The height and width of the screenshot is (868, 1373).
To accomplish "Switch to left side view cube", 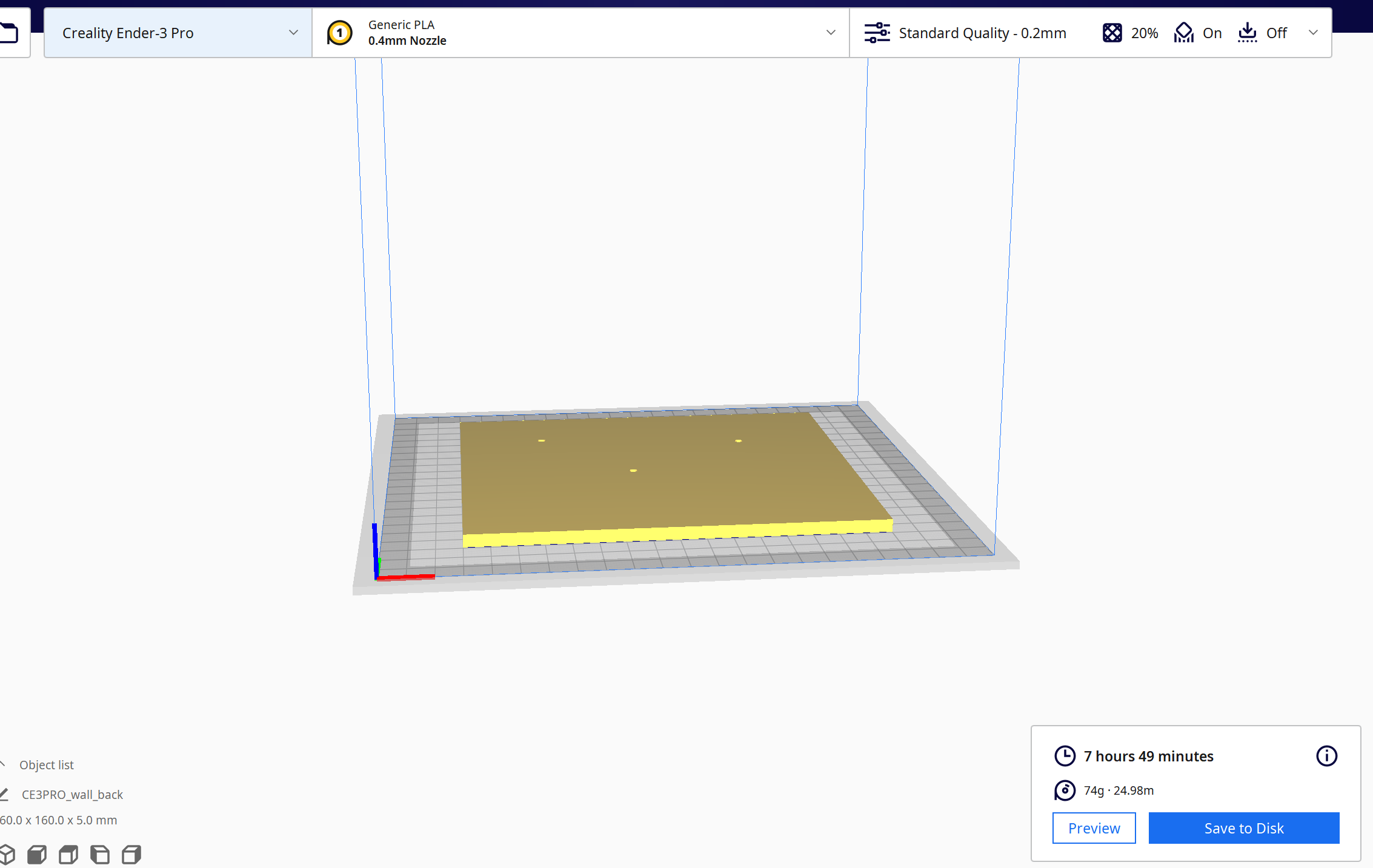I will (x=100, y=855).
